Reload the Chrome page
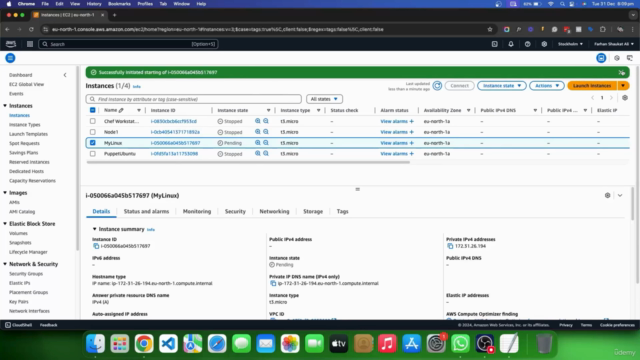This screenshot has height=360, width=640. click(31, 29)
